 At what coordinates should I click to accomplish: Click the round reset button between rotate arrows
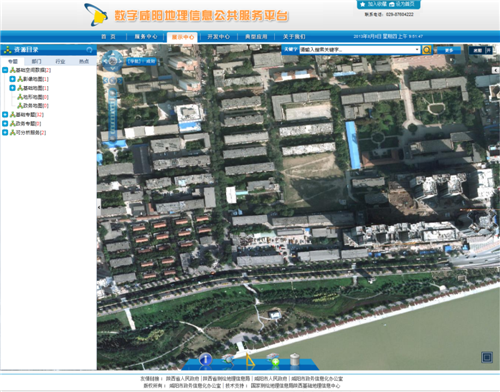[113, 80]
